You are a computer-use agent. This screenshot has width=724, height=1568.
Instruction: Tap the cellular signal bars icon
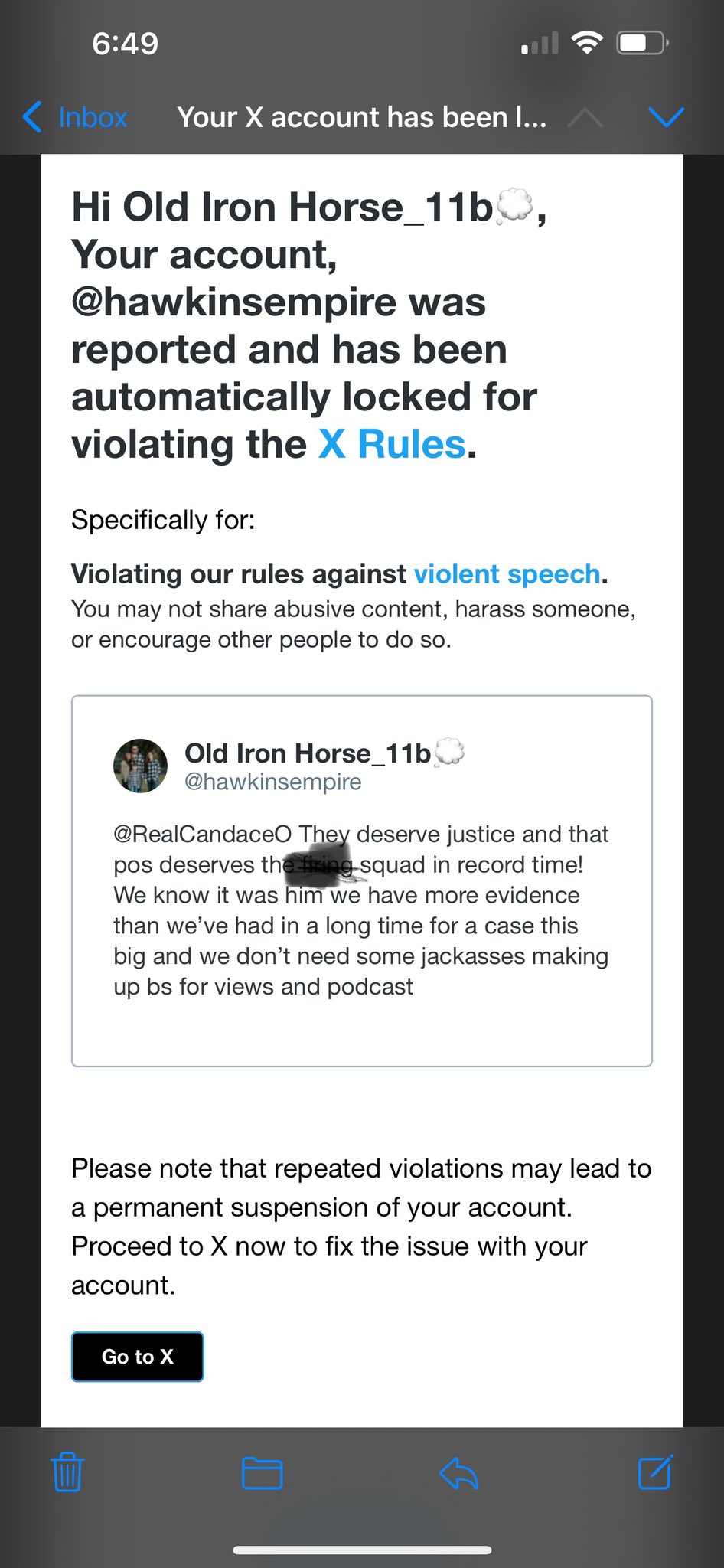[540, 44]
